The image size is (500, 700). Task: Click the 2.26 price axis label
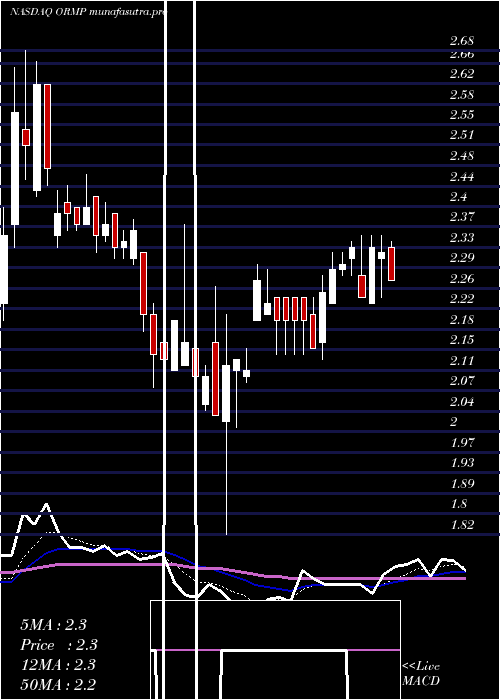pos(462,279)
